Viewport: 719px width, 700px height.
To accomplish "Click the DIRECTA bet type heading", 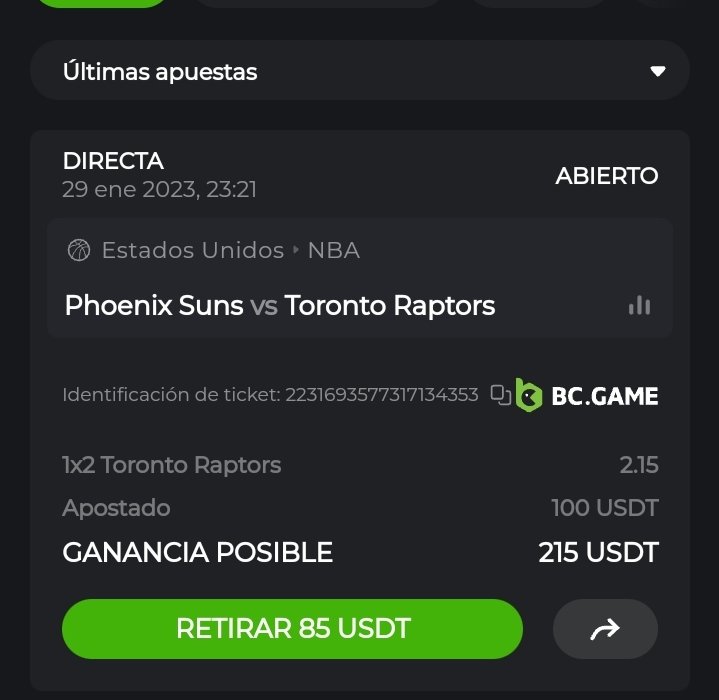I will pyautogui.click(x=113, y=161).
